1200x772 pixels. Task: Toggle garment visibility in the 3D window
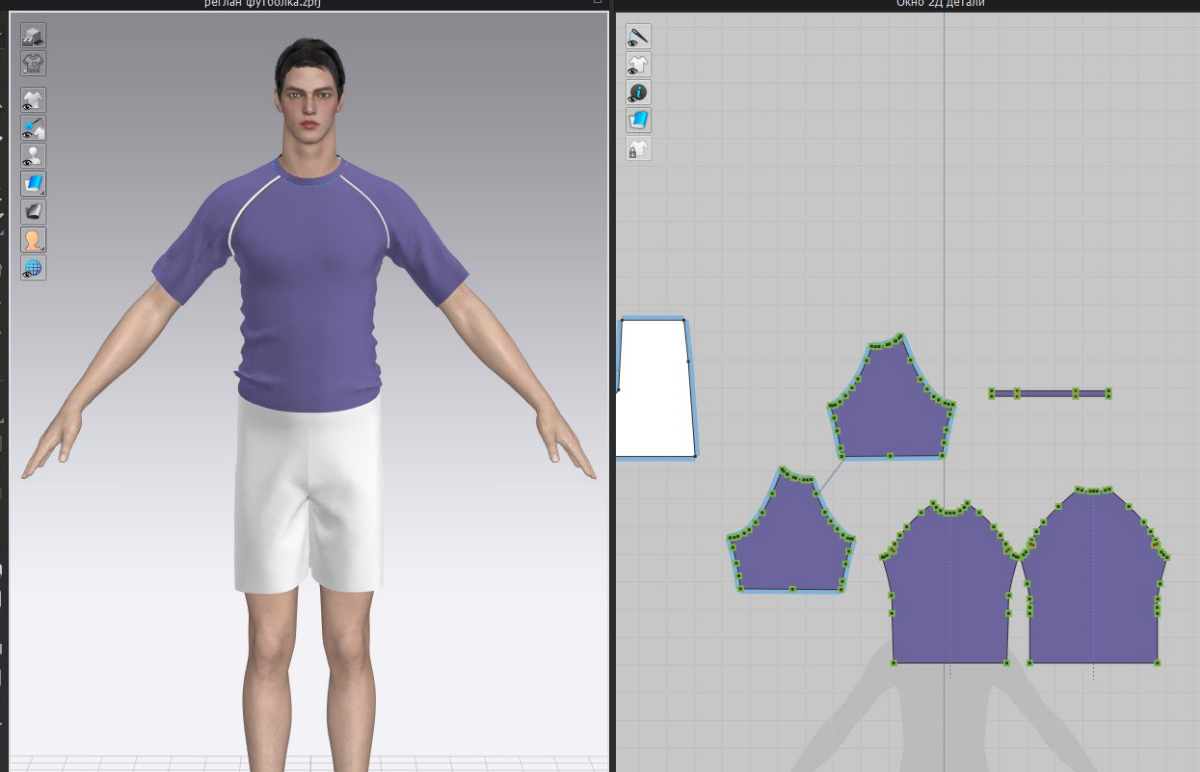33,100
